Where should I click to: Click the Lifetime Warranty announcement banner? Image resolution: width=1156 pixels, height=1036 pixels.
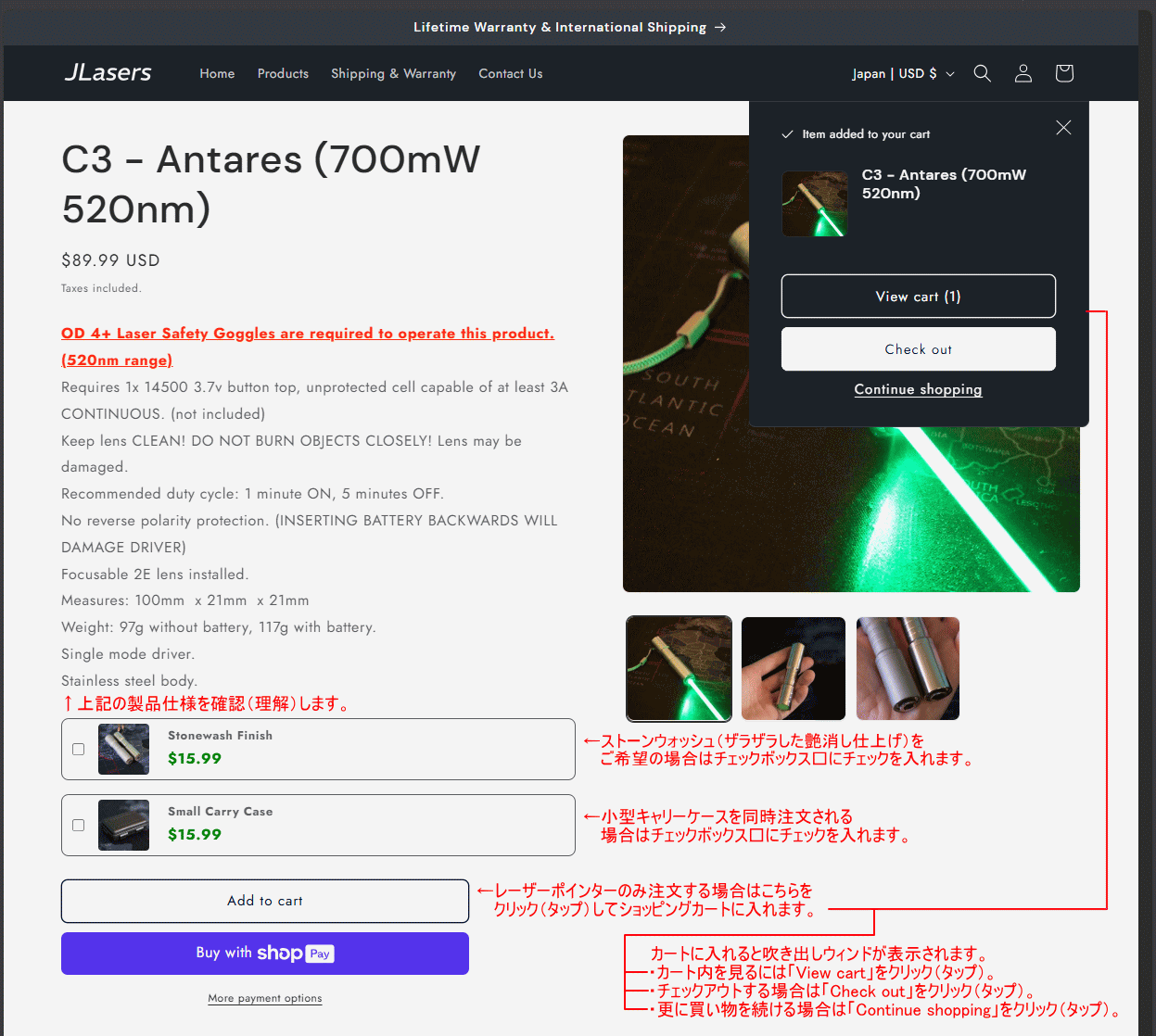[569, 27]
